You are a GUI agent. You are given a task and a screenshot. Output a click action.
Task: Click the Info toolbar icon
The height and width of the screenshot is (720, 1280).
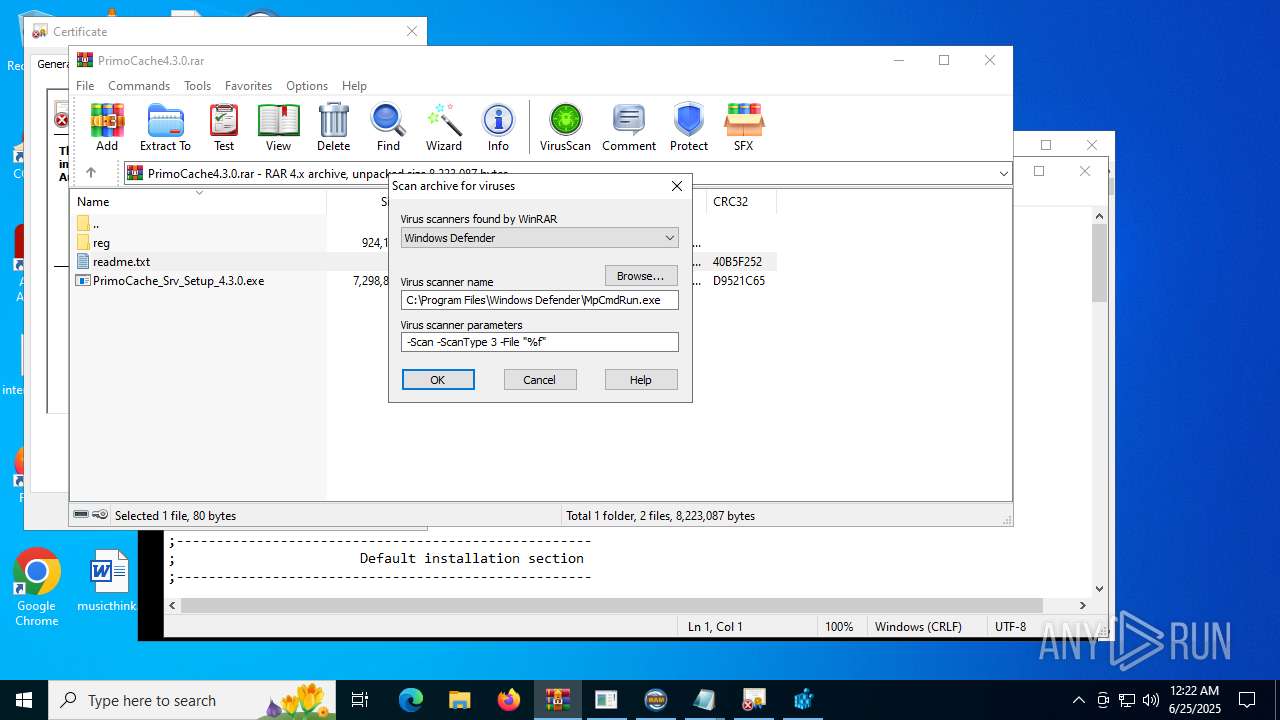(498, 127)
